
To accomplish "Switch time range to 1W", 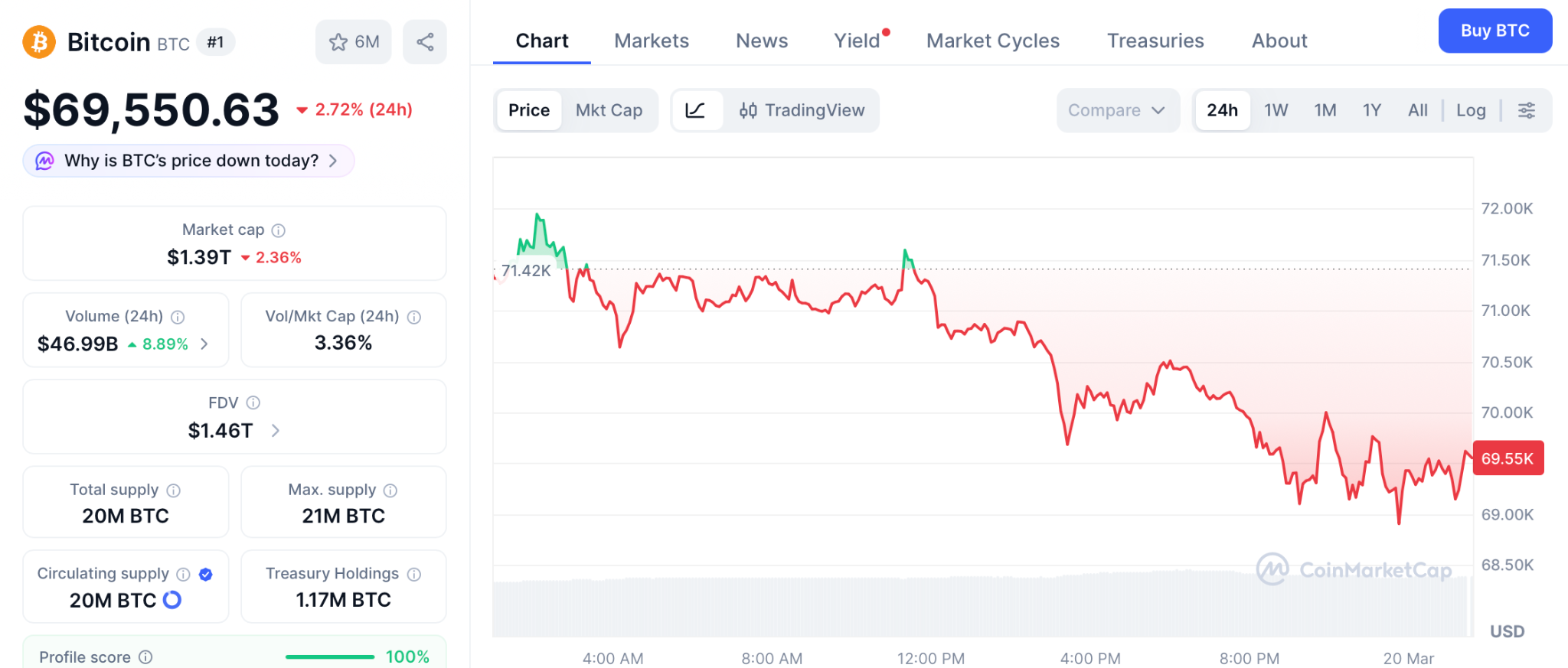I will (x=1276, y=110).
